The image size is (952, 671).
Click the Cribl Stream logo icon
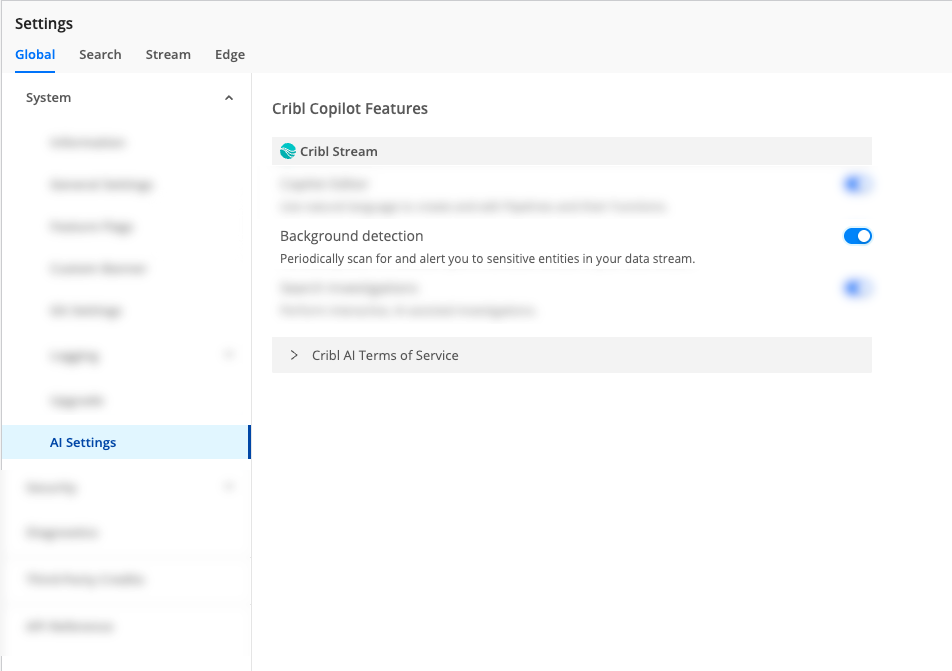tap(288, 151)
